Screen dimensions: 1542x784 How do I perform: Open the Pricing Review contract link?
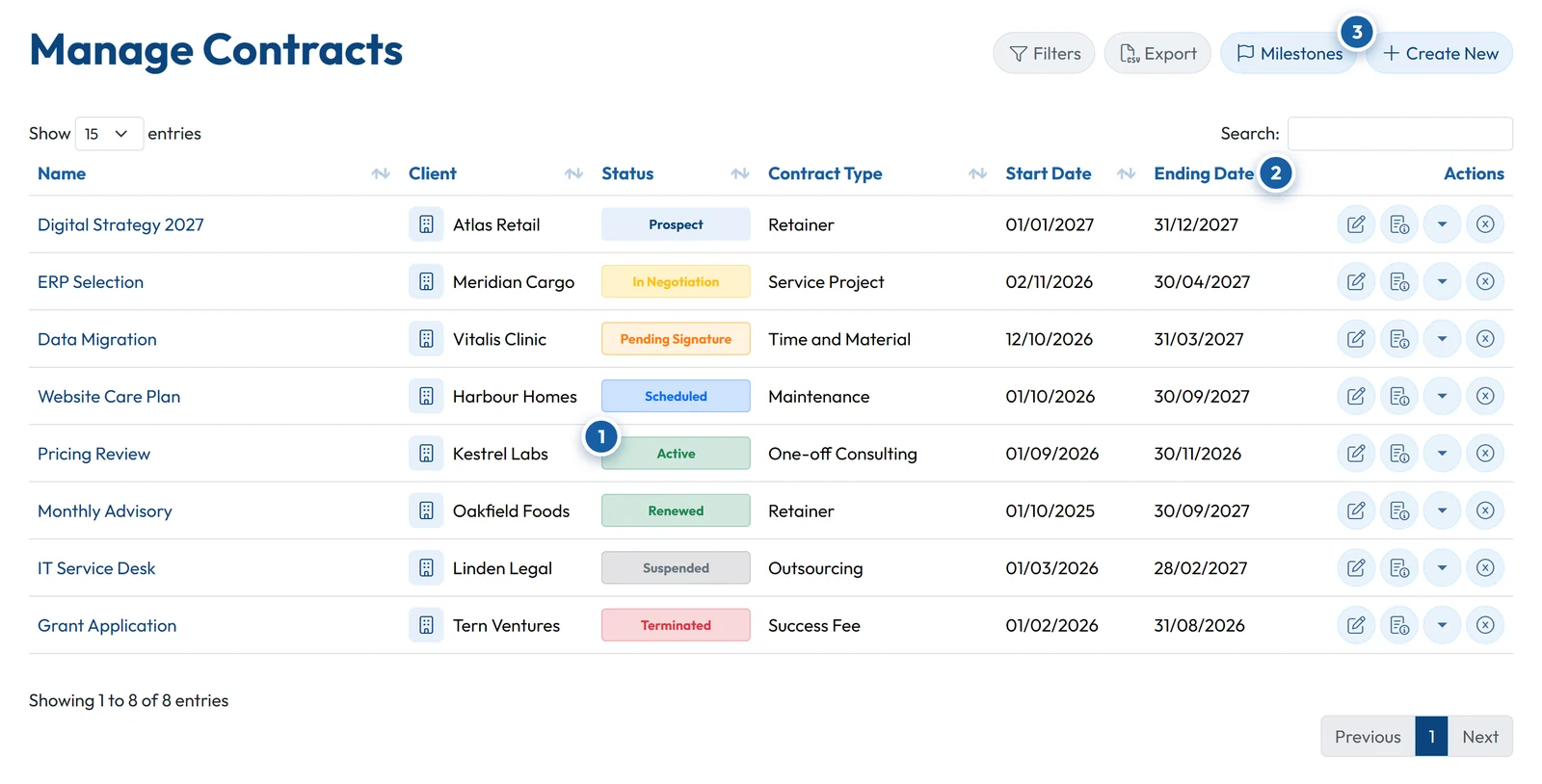(93, 454)
